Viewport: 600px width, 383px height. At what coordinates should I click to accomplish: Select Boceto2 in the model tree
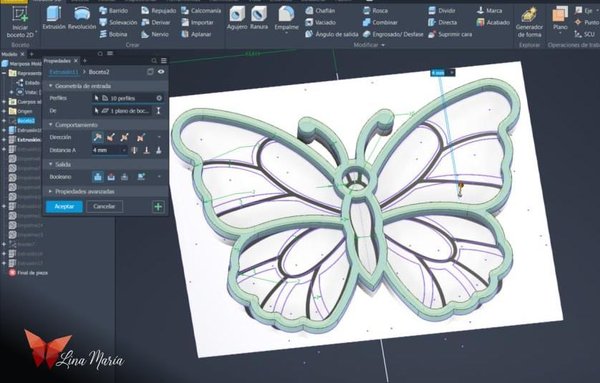tap(26, 121)
